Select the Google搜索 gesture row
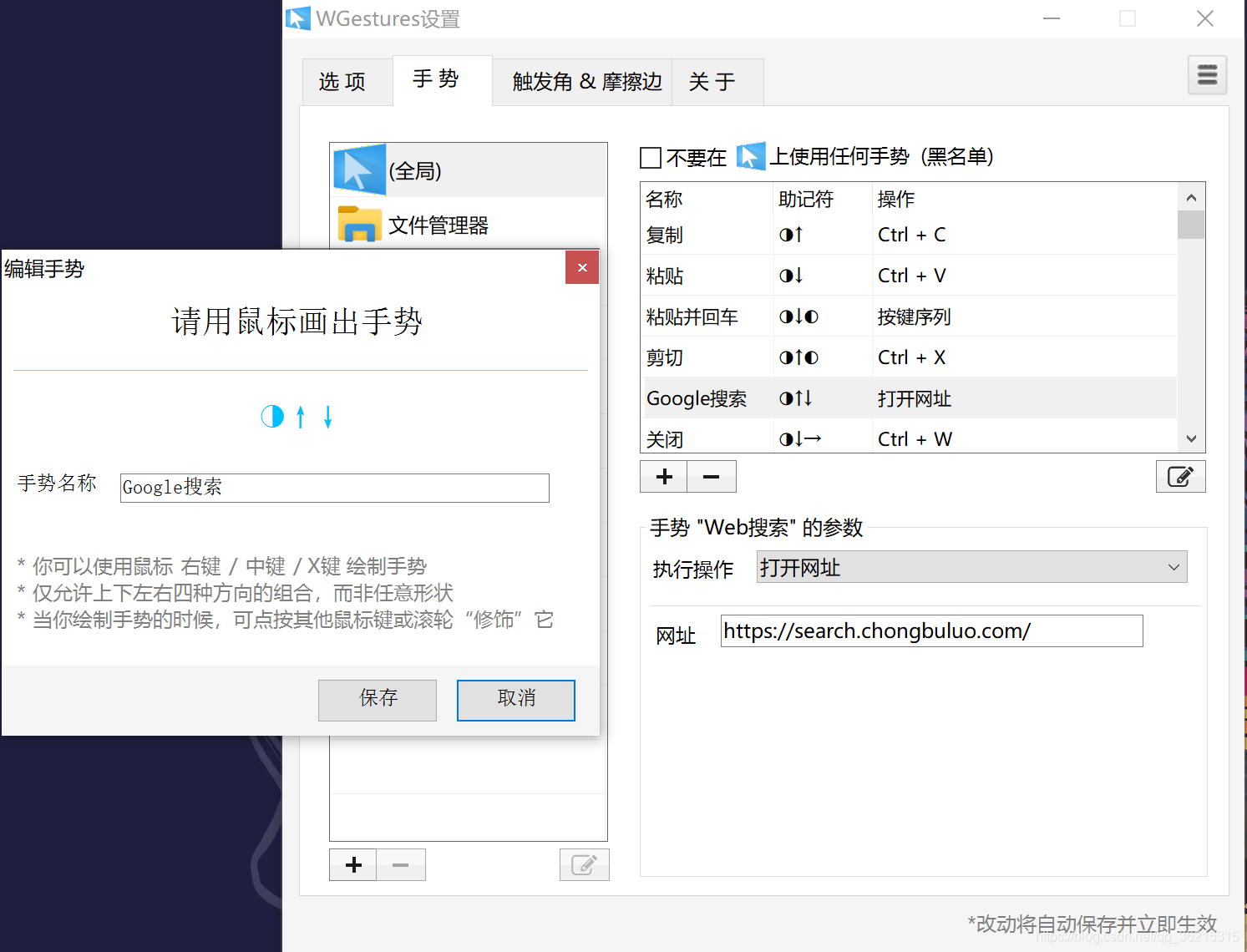This screenshot has height=952, width=1247. [909, 398]
